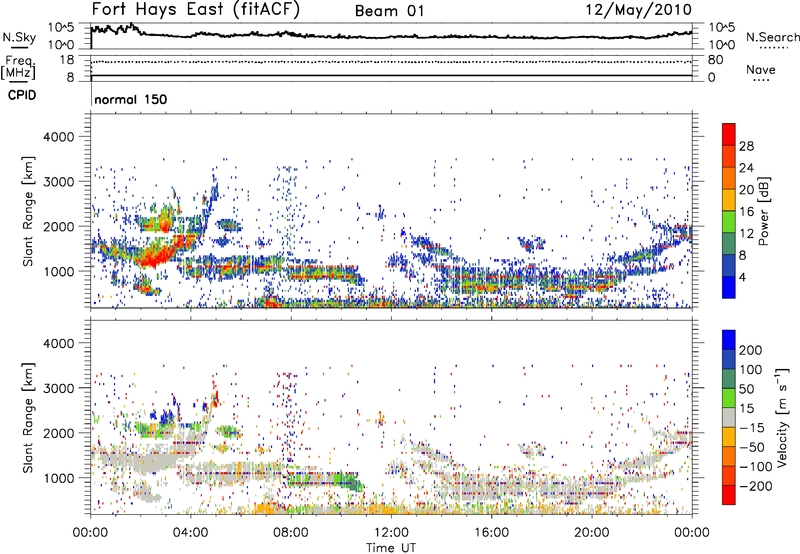This screenshot has width=800, height=554.
Task: Click the -200 label on Velocity color bar
Action: [755, 486]
